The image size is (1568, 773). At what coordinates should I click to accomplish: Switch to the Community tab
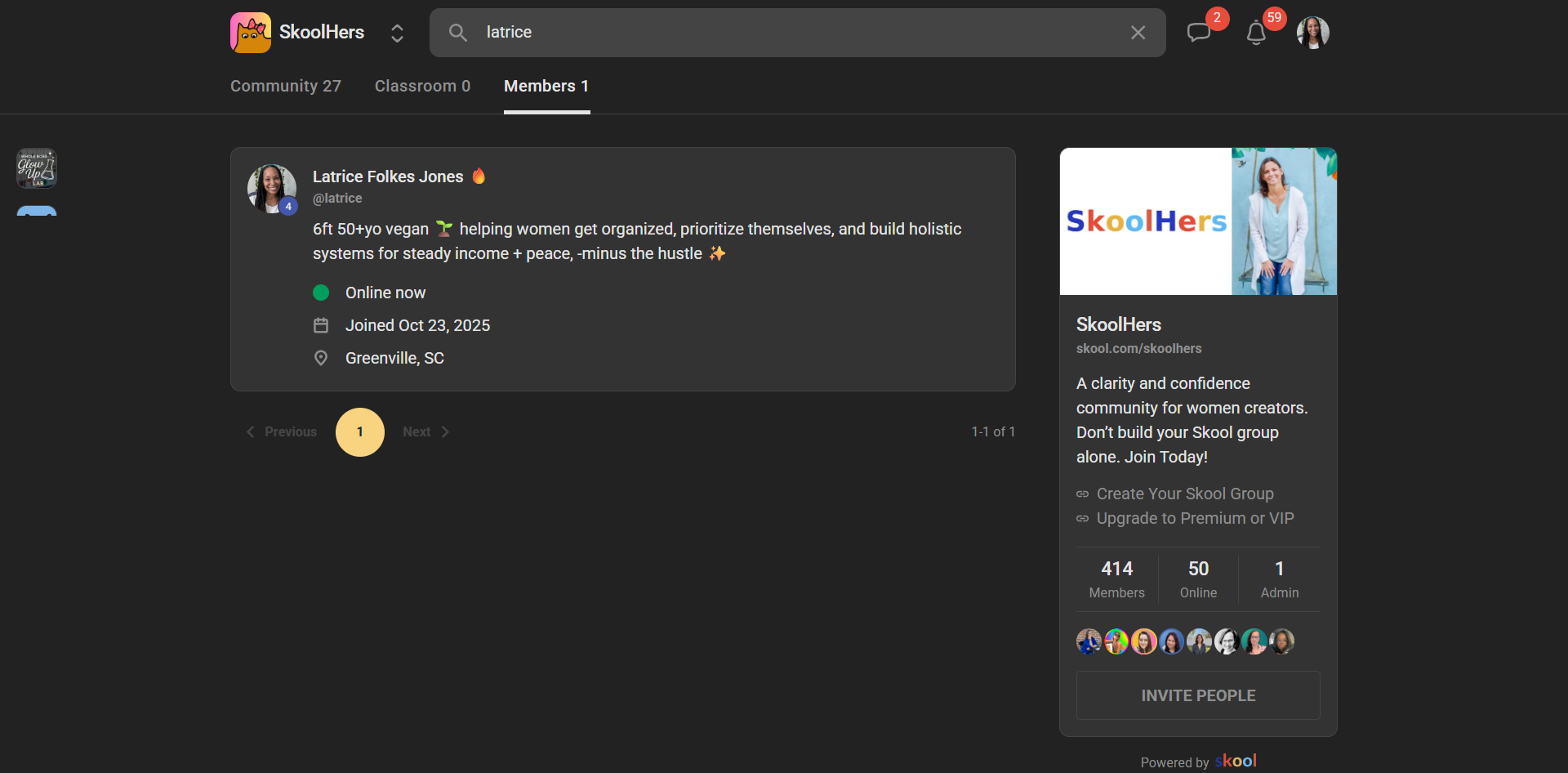pyautogui.click(x=285, y=86)
